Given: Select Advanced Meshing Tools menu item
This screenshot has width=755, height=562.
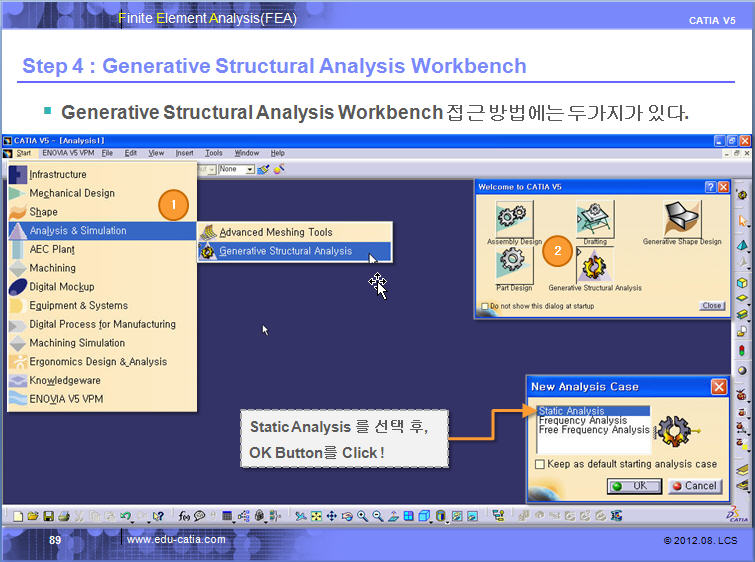Looking at the screenshot, I should tap(275, 232).
